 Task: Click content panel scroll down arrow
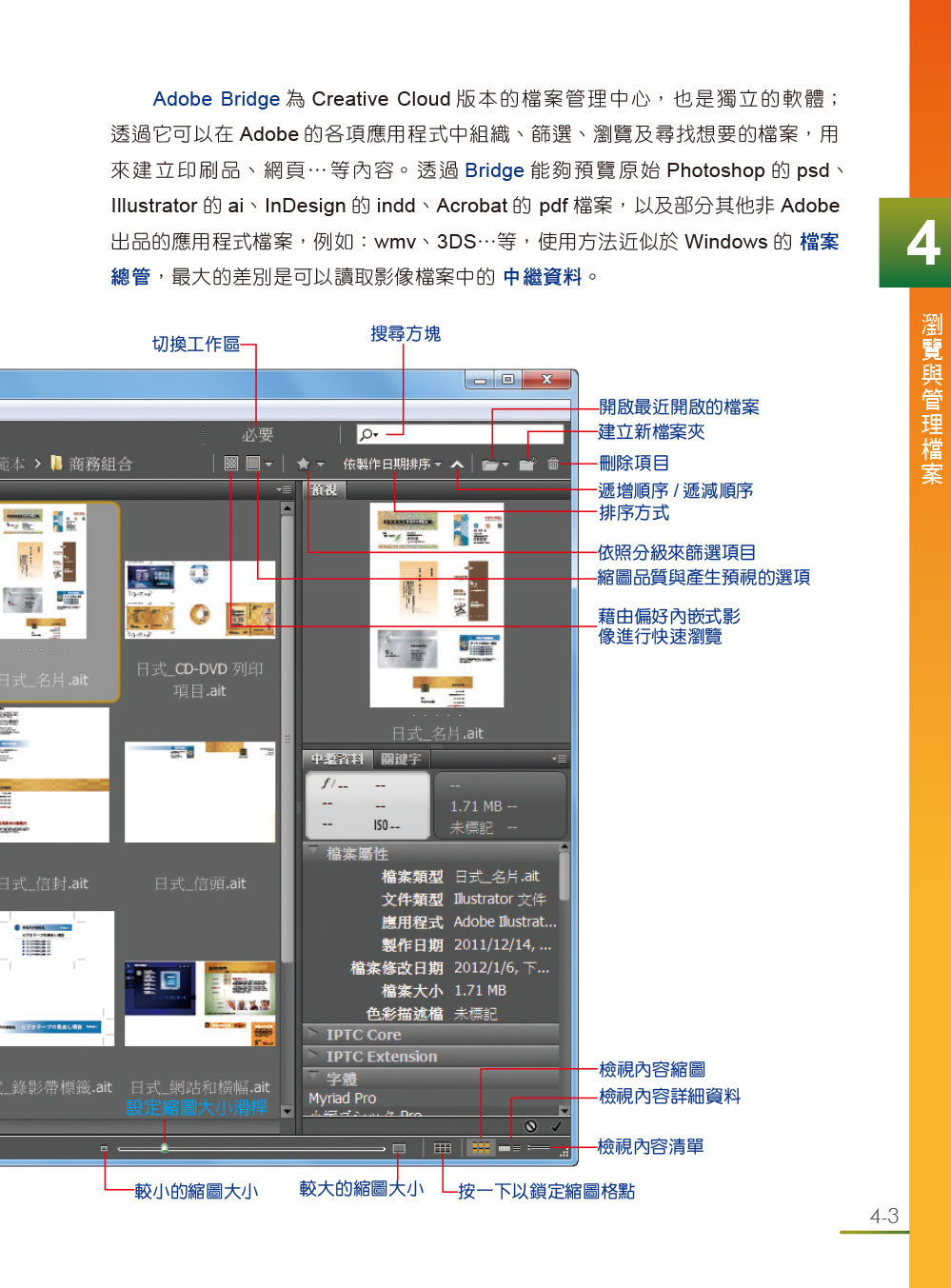[287, 1111]
